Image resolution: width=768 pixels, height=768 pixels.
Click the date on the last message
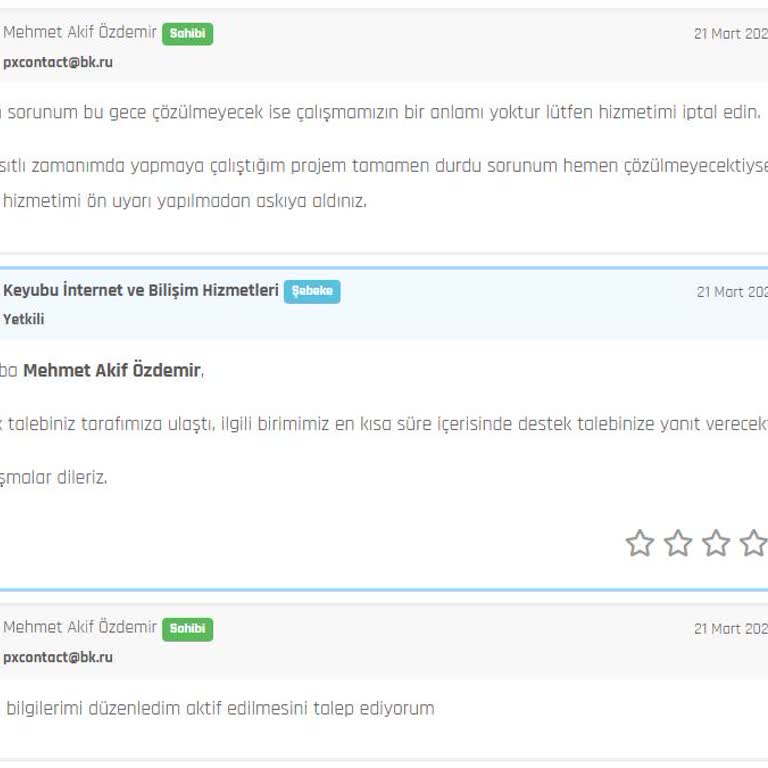730,629
